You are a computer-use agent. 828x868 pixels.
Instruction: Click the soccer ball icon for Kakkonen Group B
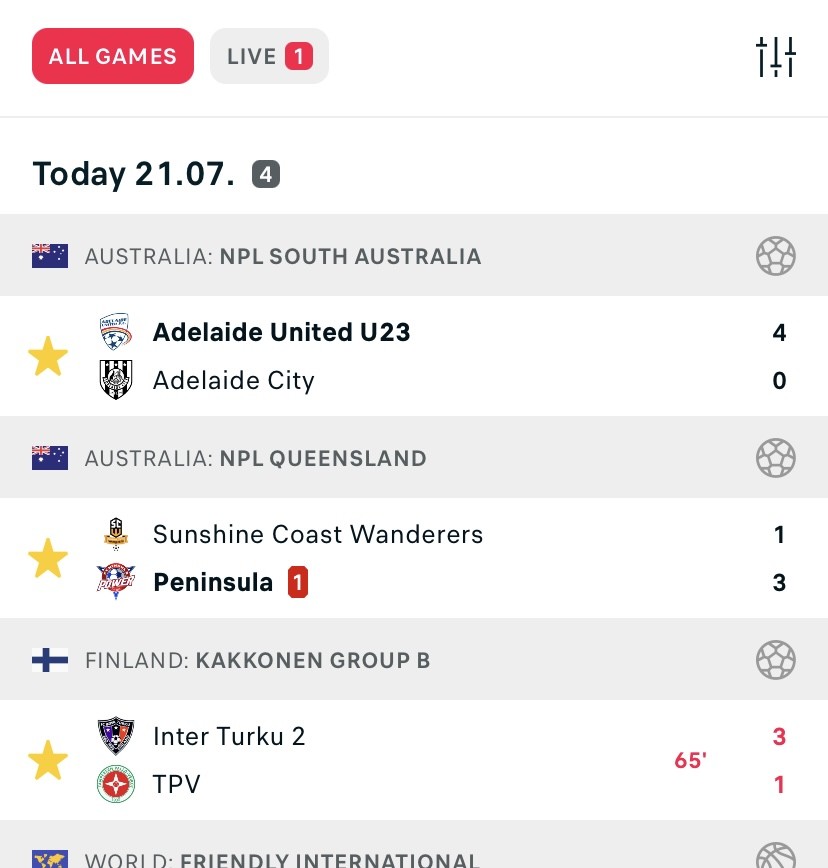(x=775, y=660)
